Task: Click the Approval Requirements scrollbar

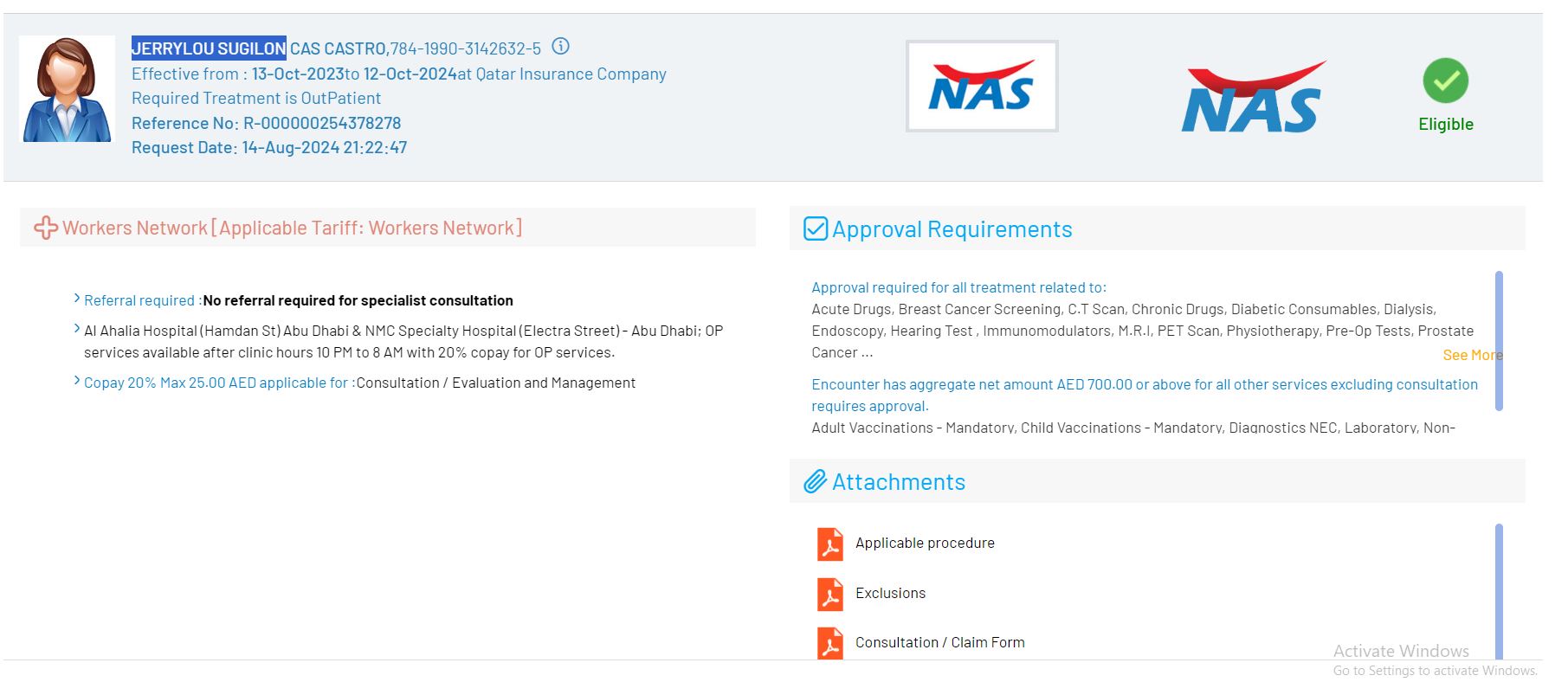Action: click(x=1499, y=341)
